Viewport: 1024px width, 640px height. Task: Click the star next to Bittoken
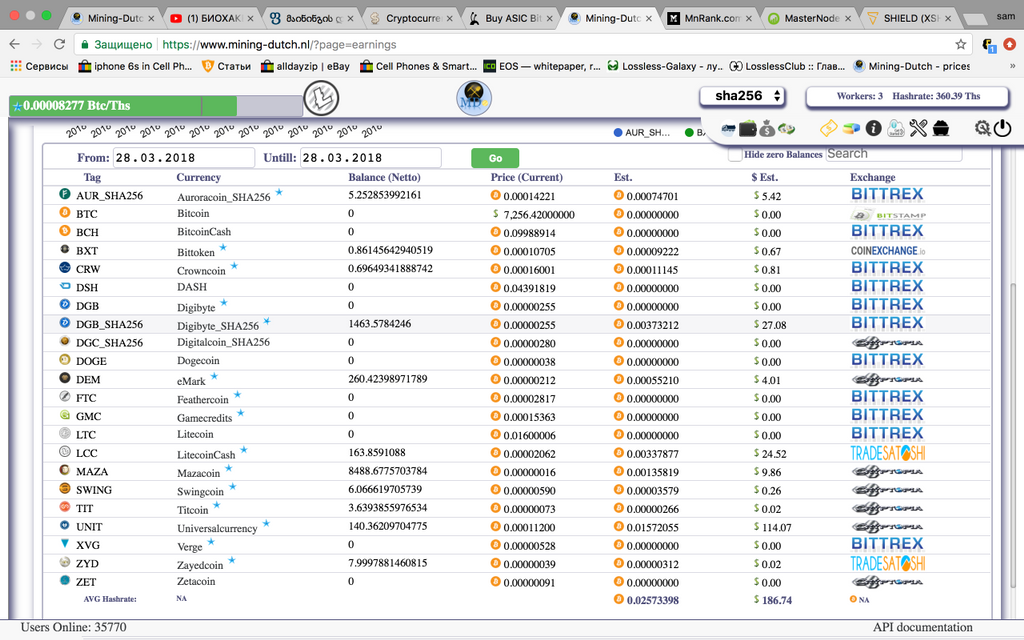tap(223, 248)
